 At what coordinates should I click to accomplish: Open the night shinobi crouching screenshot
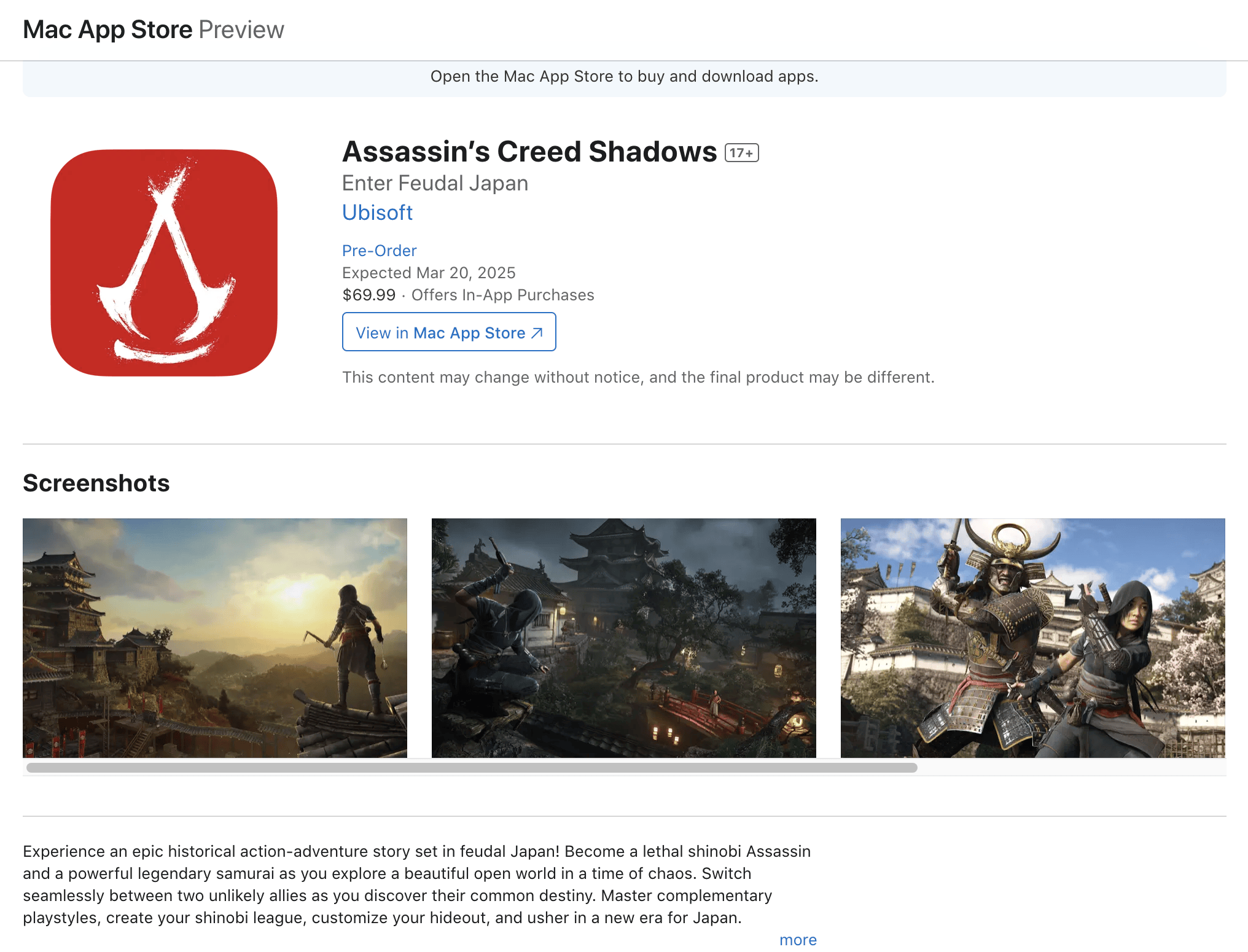(624, 638)
